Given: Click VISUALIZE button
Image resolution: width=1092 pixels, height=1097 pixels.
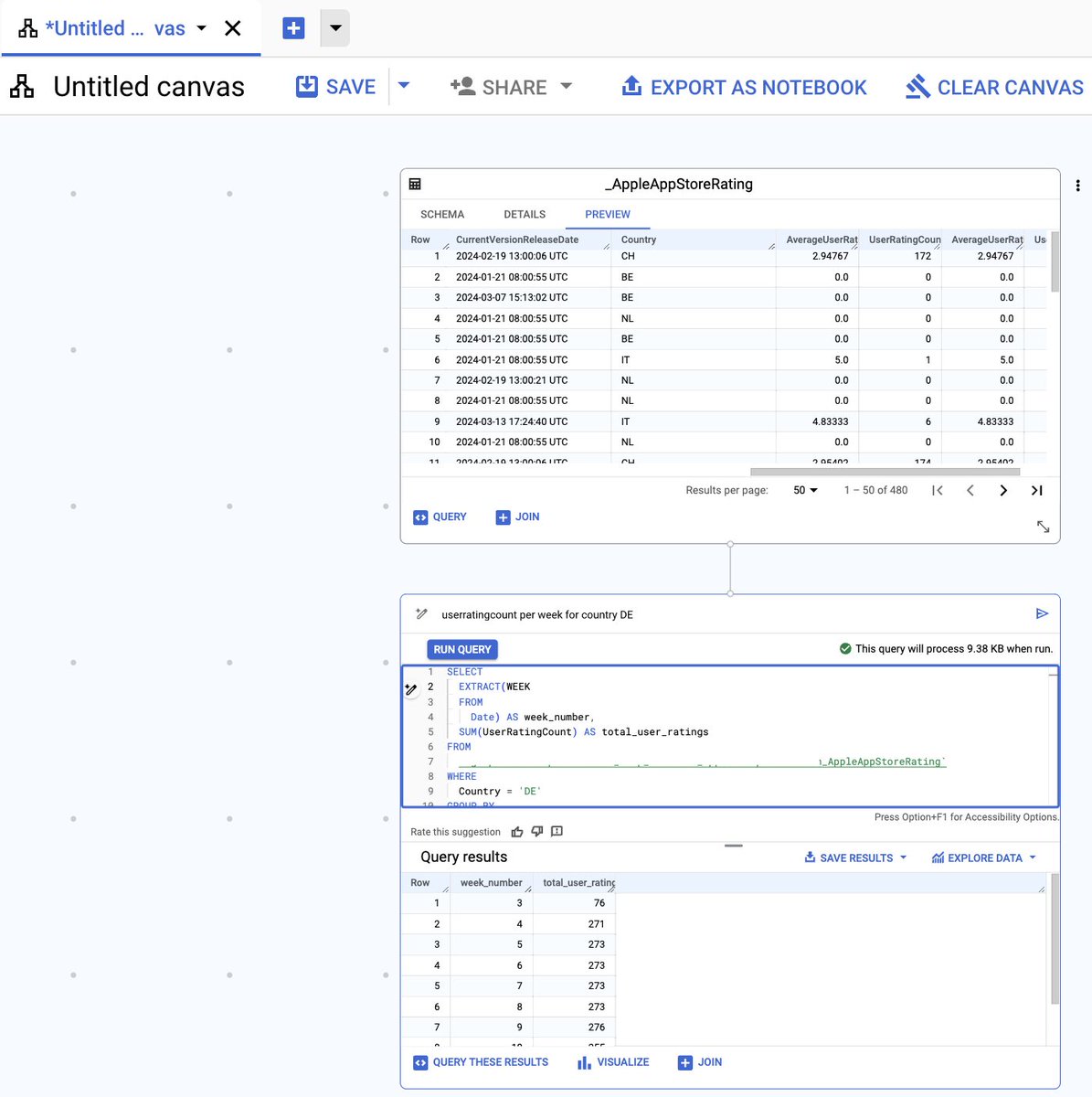Looking at the screenshot, I should 613,1062.
